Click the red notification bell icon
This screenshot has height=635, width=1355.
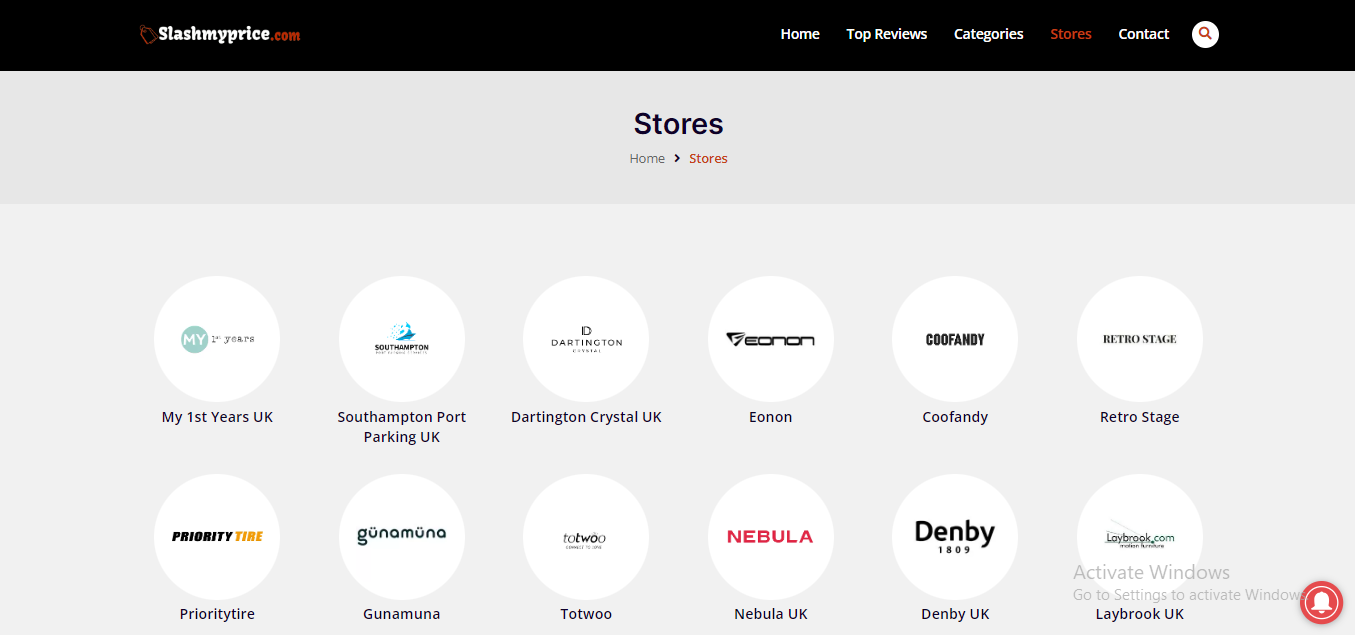(x=1321, y=602)
